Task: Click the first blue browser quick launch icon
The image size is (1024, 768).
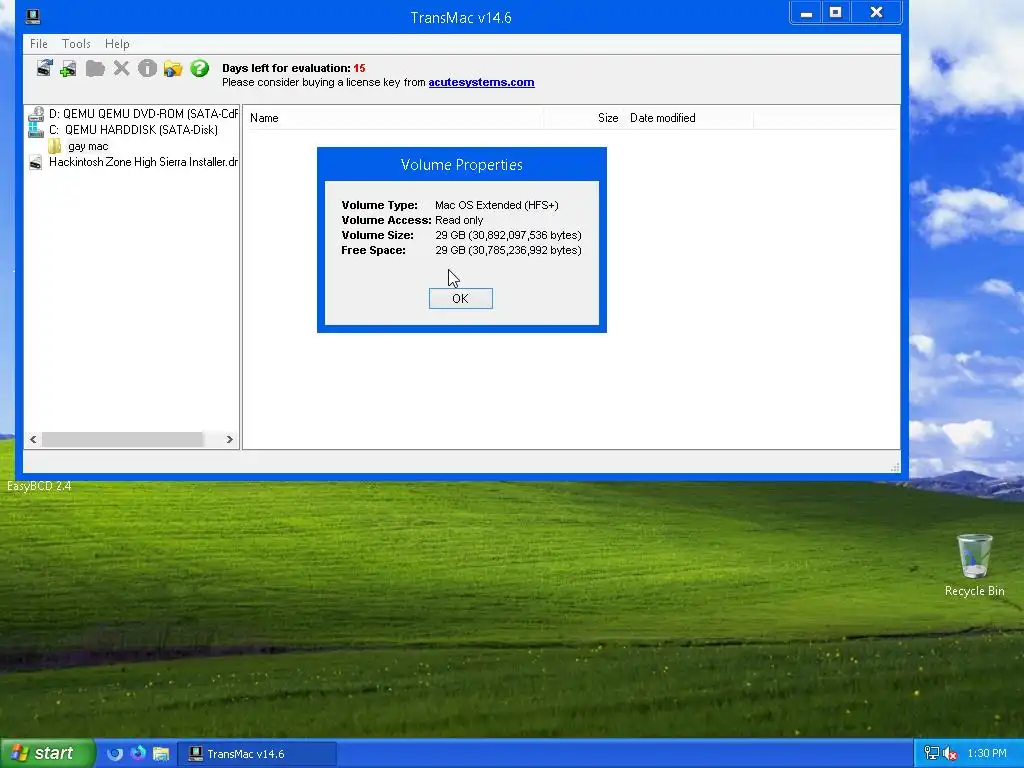Action: [x=115, y=754]
